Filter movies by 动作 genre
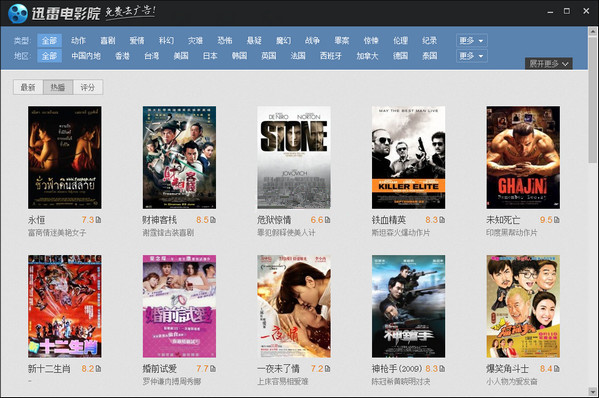This screenshot has height=398, width=599. point(78,40)
